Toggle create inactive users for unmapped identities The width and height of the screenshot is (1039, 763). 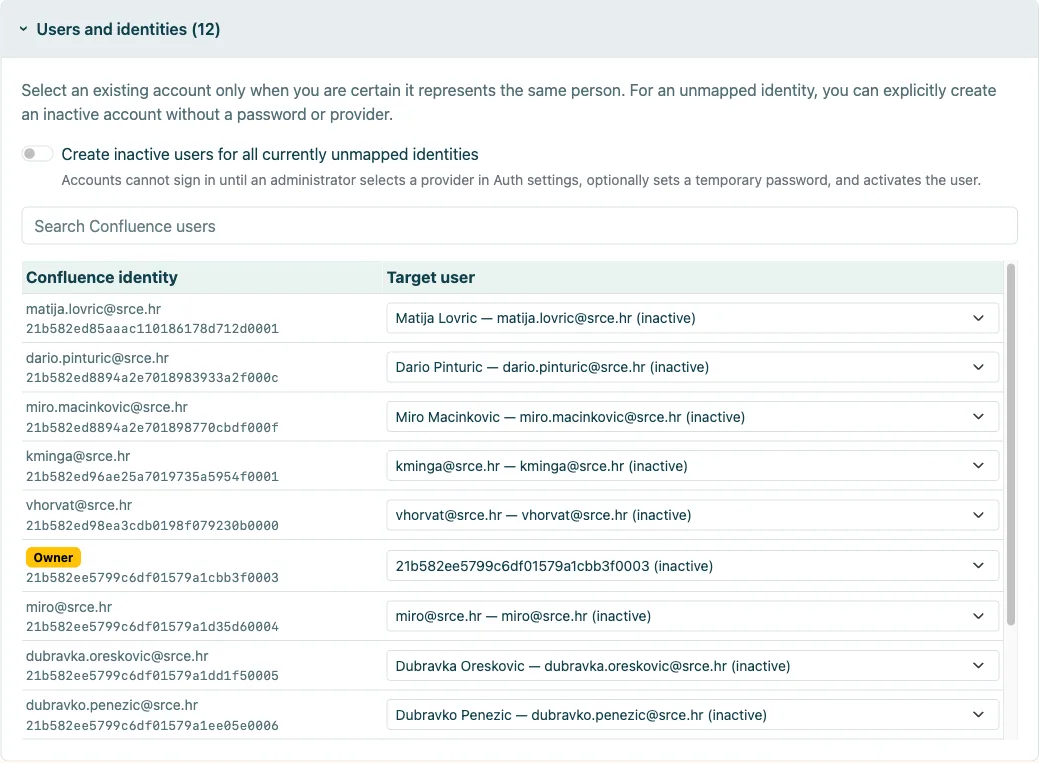tap(37, 154)
